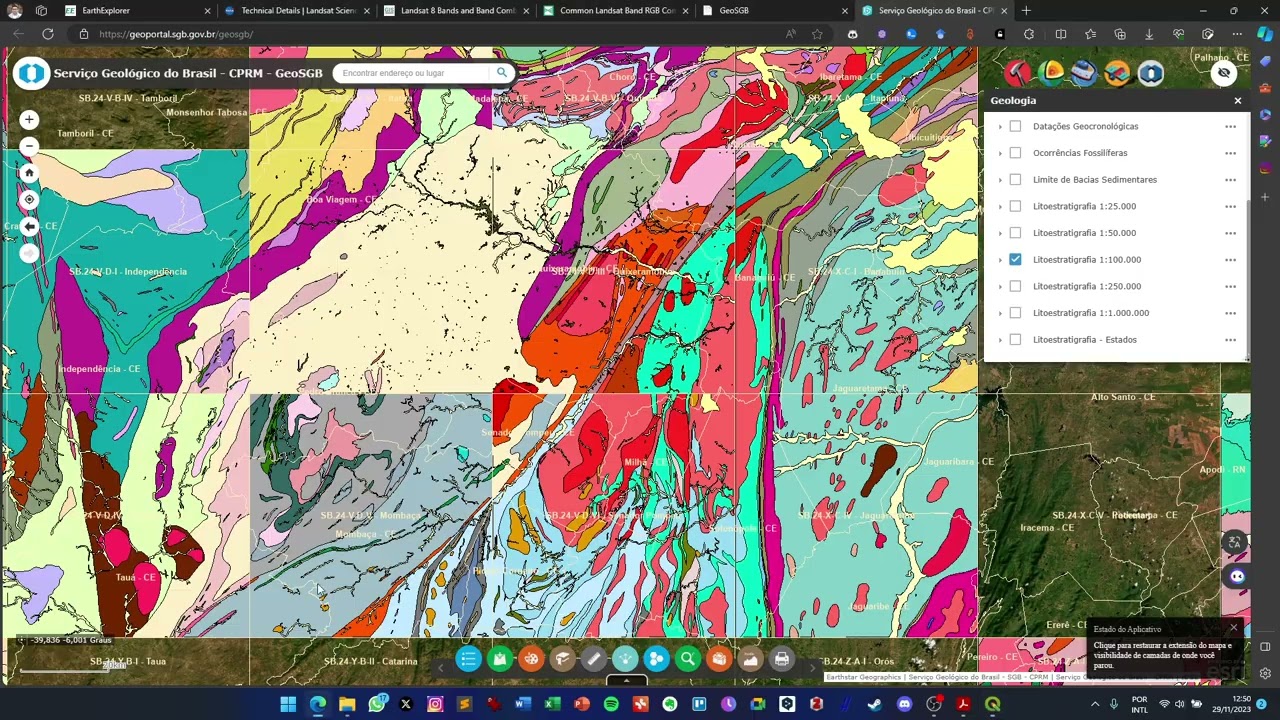Check the Limite de Bacias Sedimentares layer
Screen dimensions: 1280x720
point(1015,180)
